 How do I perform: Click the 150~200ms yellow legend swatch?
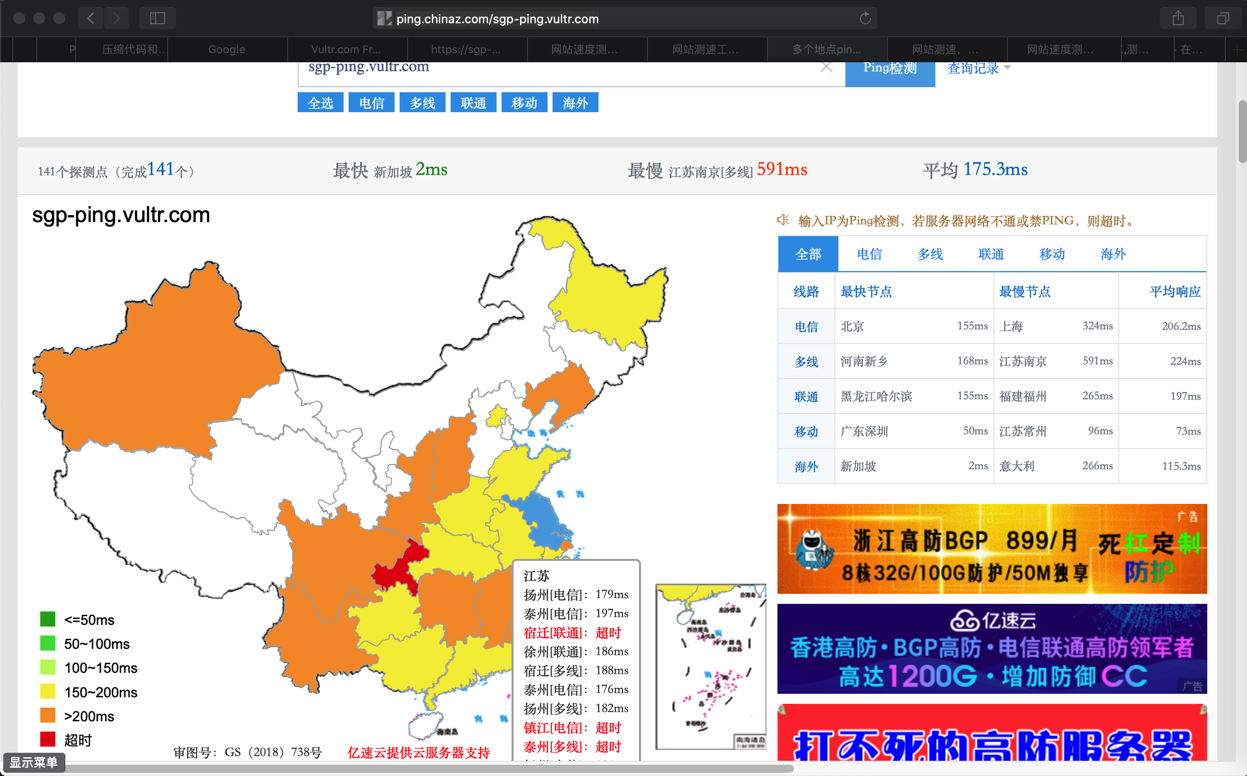tap(47, 692)
